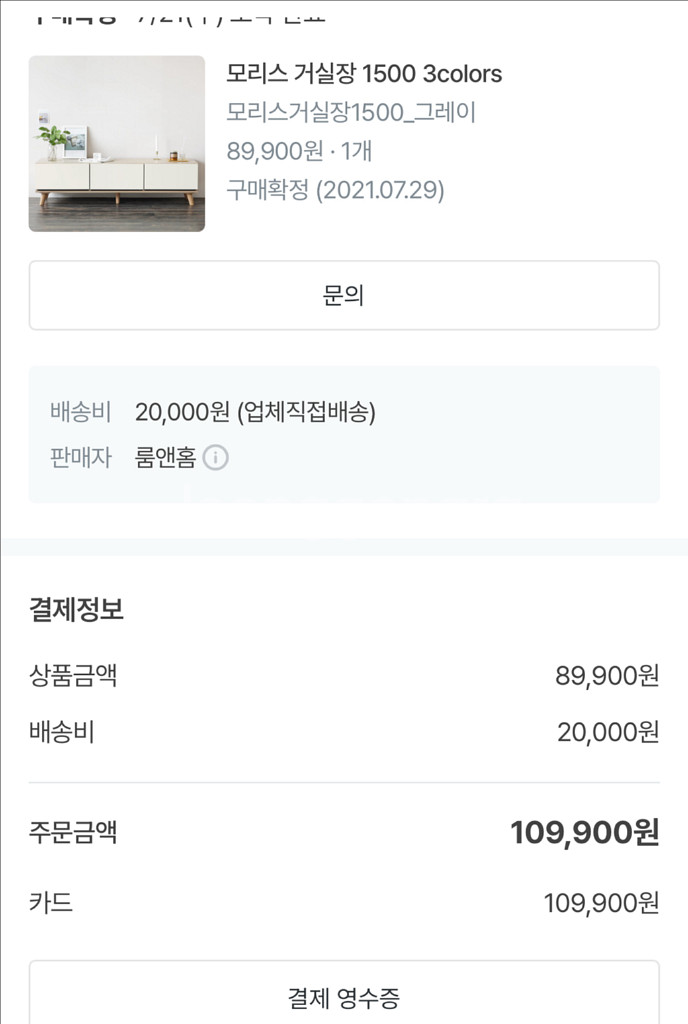Select the 상품금액 label
The width and height of the screenshot is (688, 1024).
point(73,675)
